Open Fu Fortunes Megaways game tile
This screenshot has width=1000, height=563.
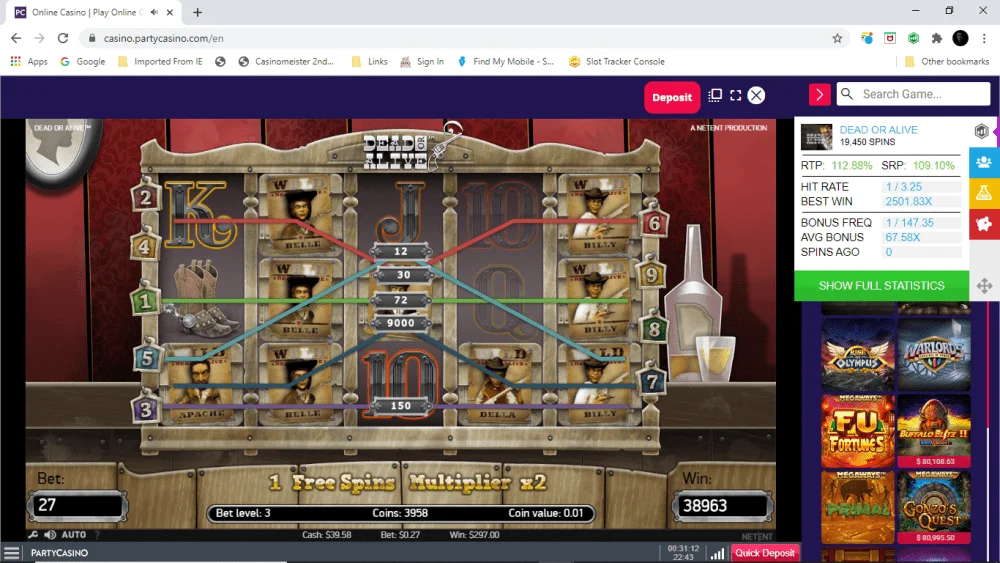click(x=857, y=431)
